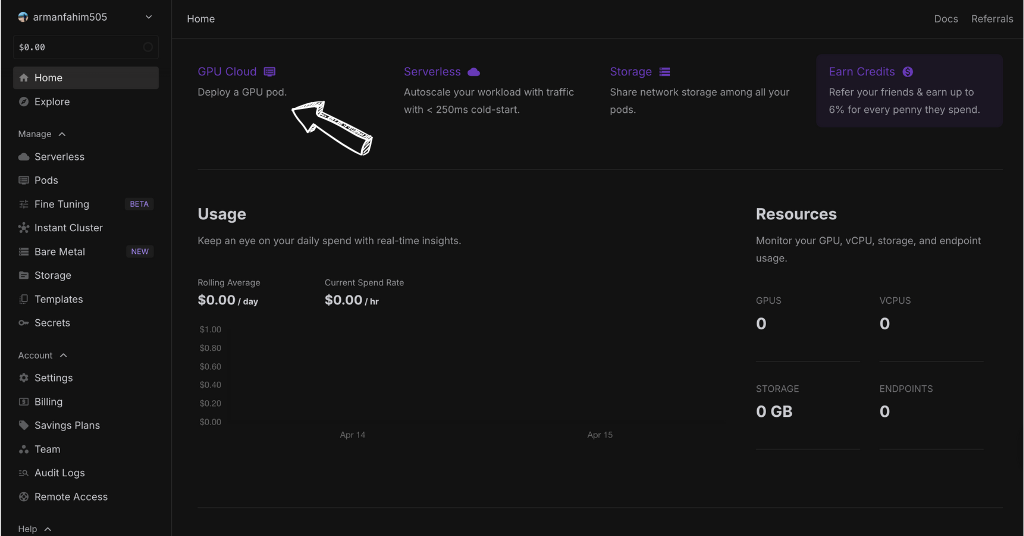Click the Remote Access icon
Image resolution: width=1024 pixels, height=536 pixels.
click(x=24, y=497)
